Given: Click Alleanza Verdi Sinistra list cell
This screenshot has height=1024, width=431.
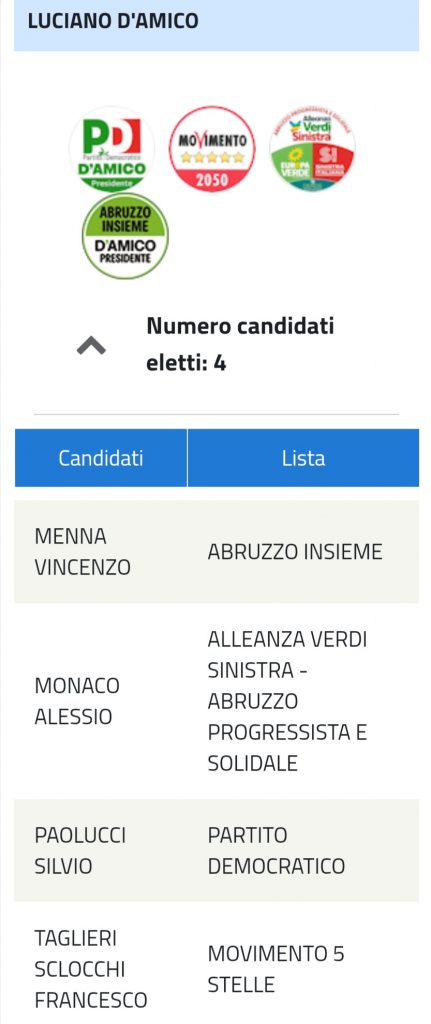Looking at the screenshot, I should [x=287, y=701].
